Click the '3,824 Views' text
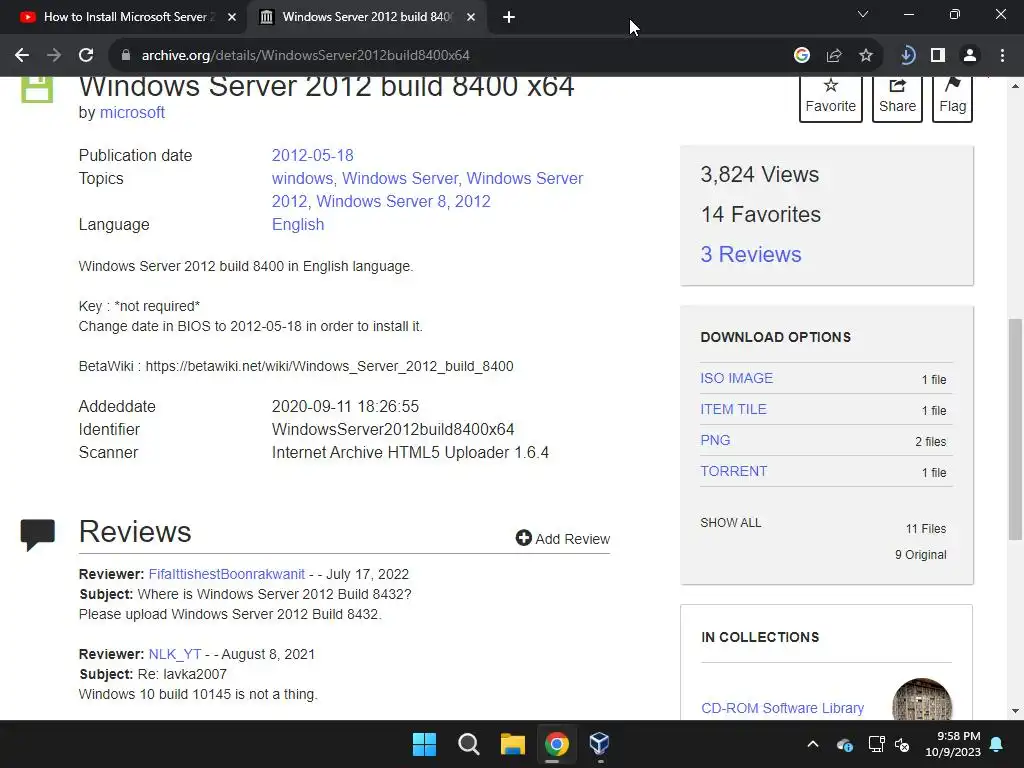 pyautogui.click(x=760, y=174)
